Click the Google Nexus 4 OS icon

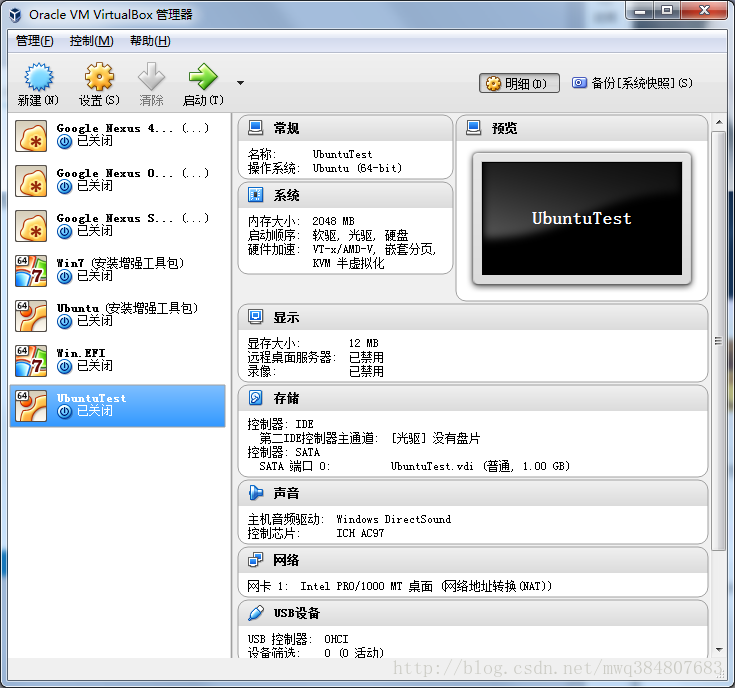click(x=31, y=136)
